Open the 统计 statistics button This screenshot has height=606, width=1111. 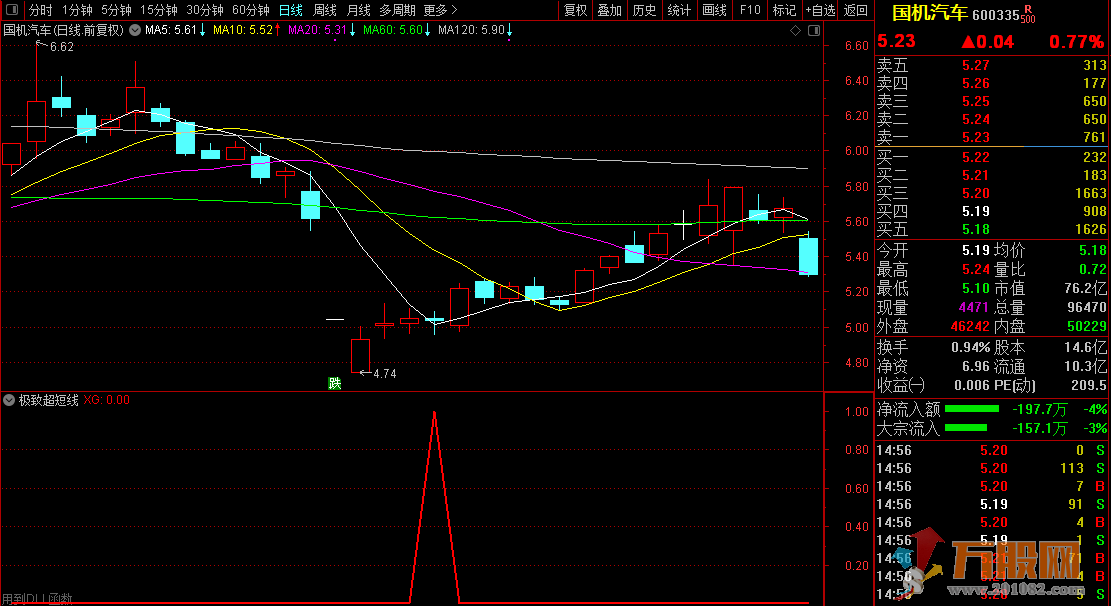679,10
